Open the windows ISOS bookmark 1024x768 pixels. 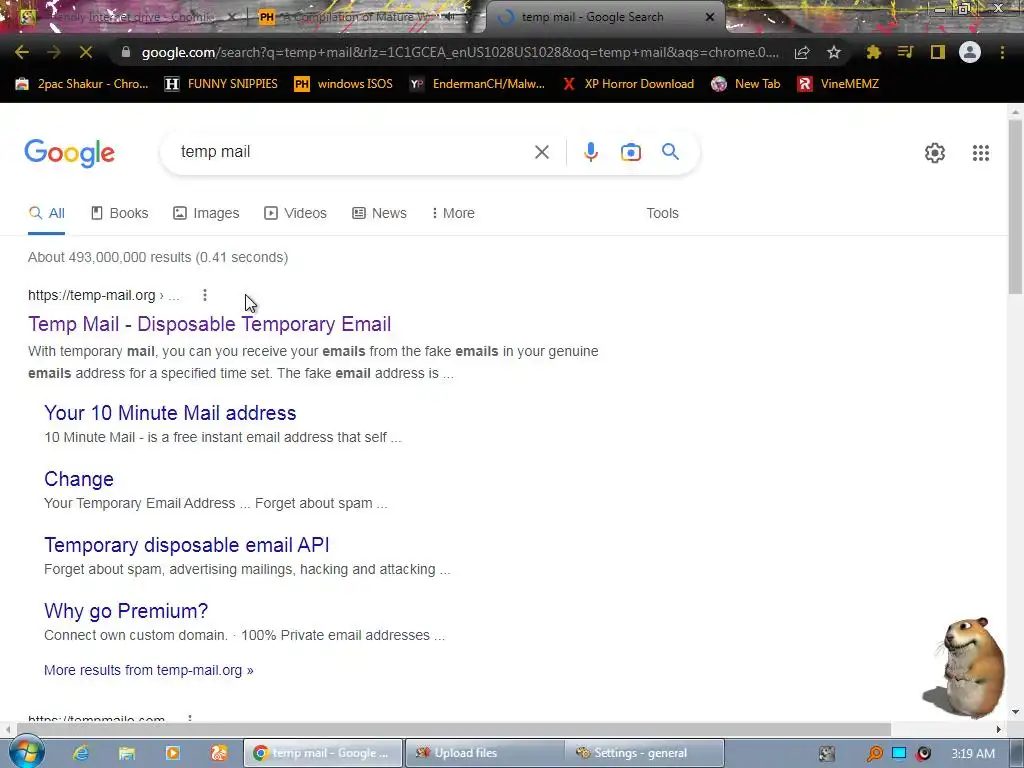coord(344,84)
